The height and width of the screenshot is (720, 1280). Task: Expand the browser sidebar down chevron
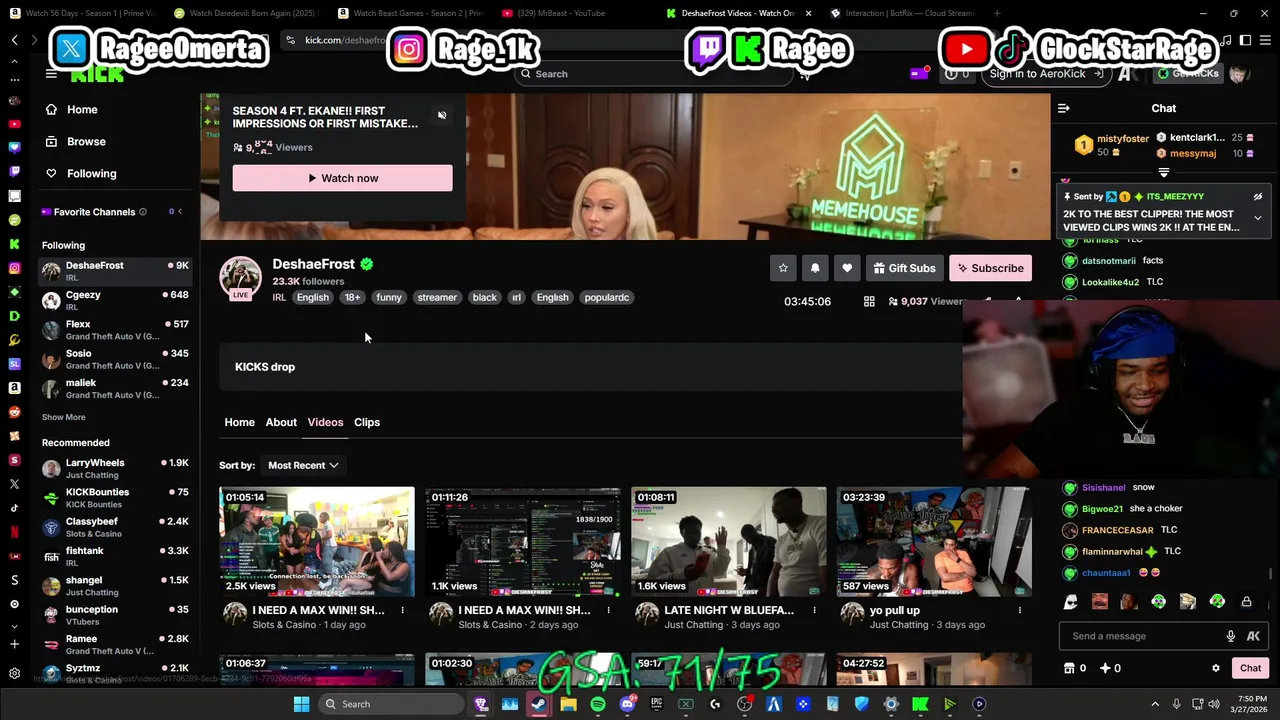tap(14, 628)
